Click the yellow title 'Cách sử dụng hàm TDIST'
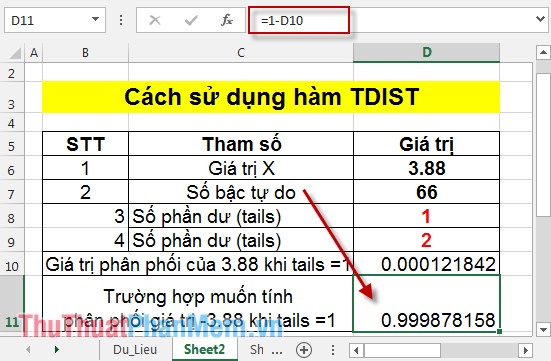The height and width of the screenshot is (361, 551). (x=271, y=97)
